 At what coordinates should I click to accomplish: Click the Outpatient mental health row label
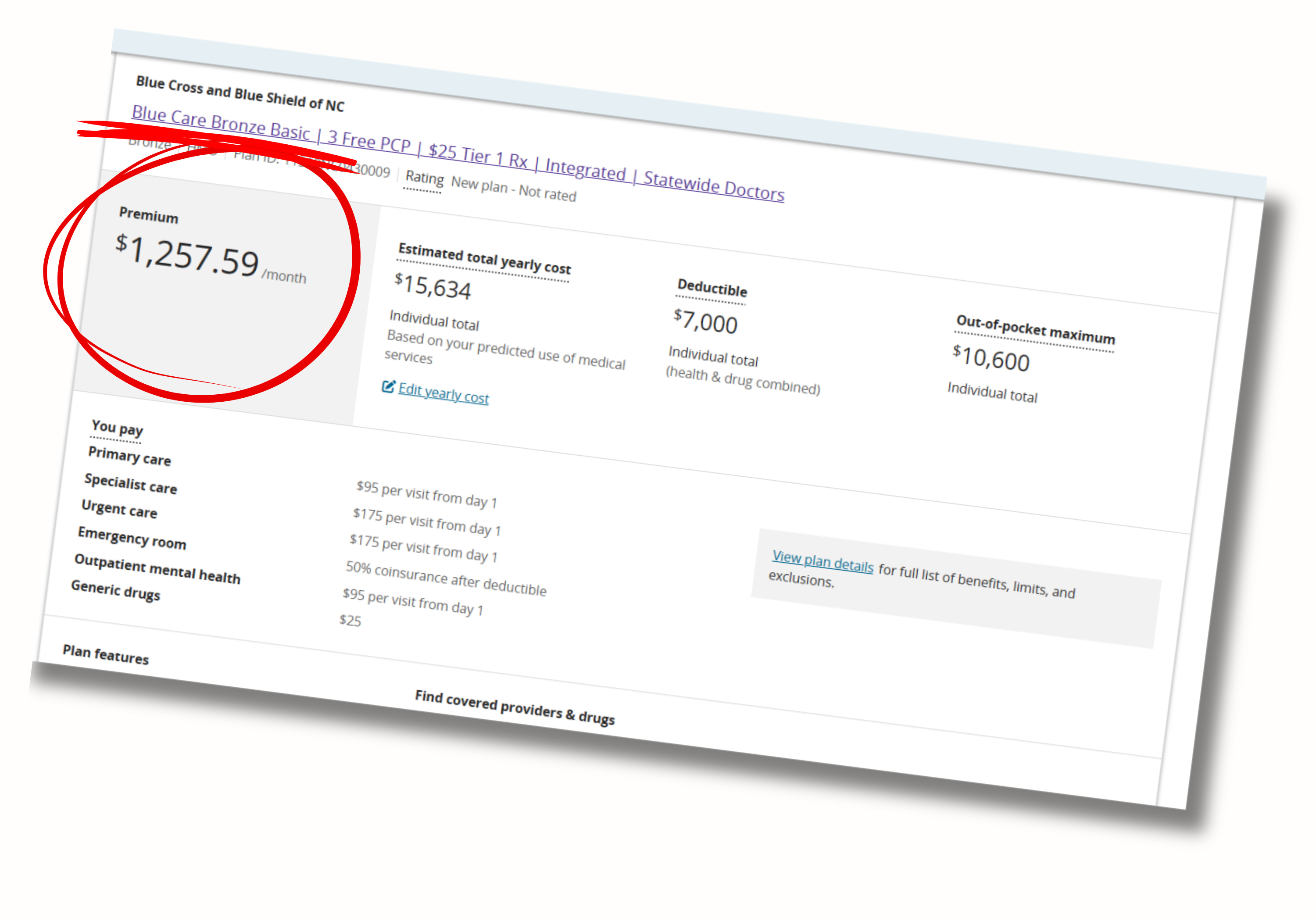pyautogui.click(x=157, y=569)
